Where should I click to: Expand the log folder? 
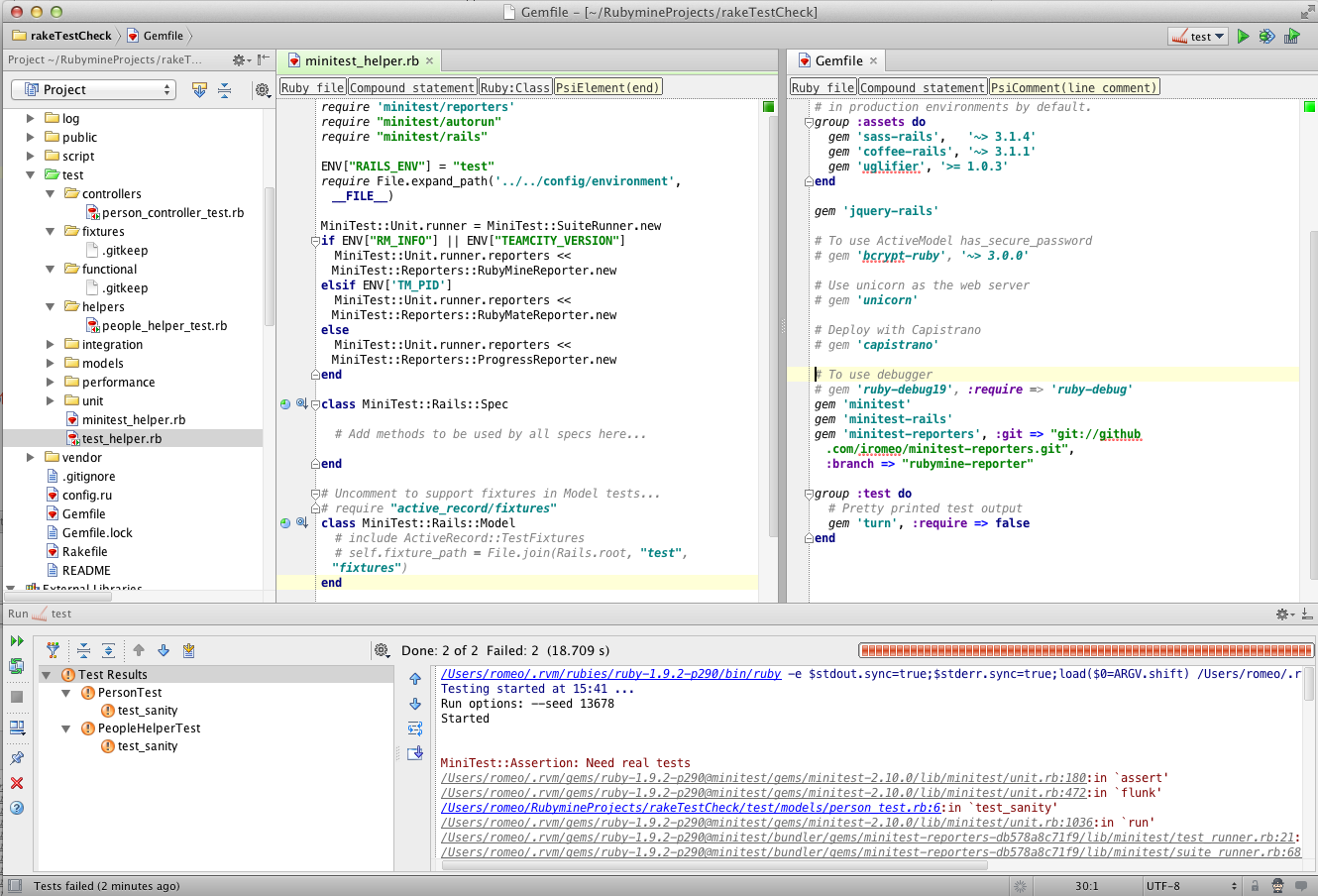pyautogui.click(x=30, y=118)
